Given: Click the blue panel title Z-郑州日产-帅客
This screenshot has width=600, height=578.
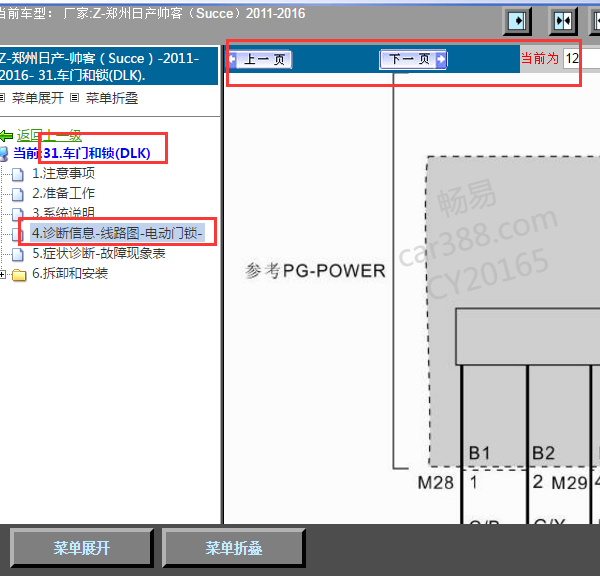Looking at the screenshot, I should coord(109,67).
